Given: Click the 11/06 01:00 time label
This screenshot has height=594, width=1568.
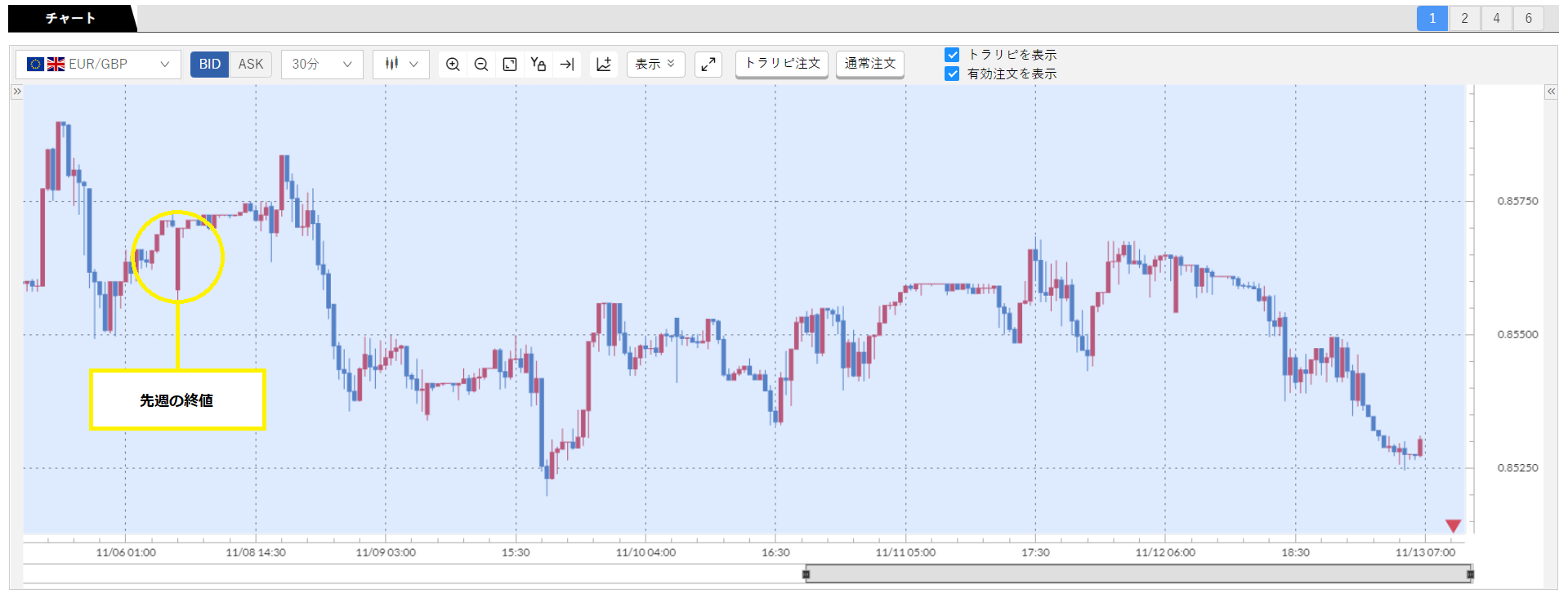Looking at the screenshot, I should [126, 552].
